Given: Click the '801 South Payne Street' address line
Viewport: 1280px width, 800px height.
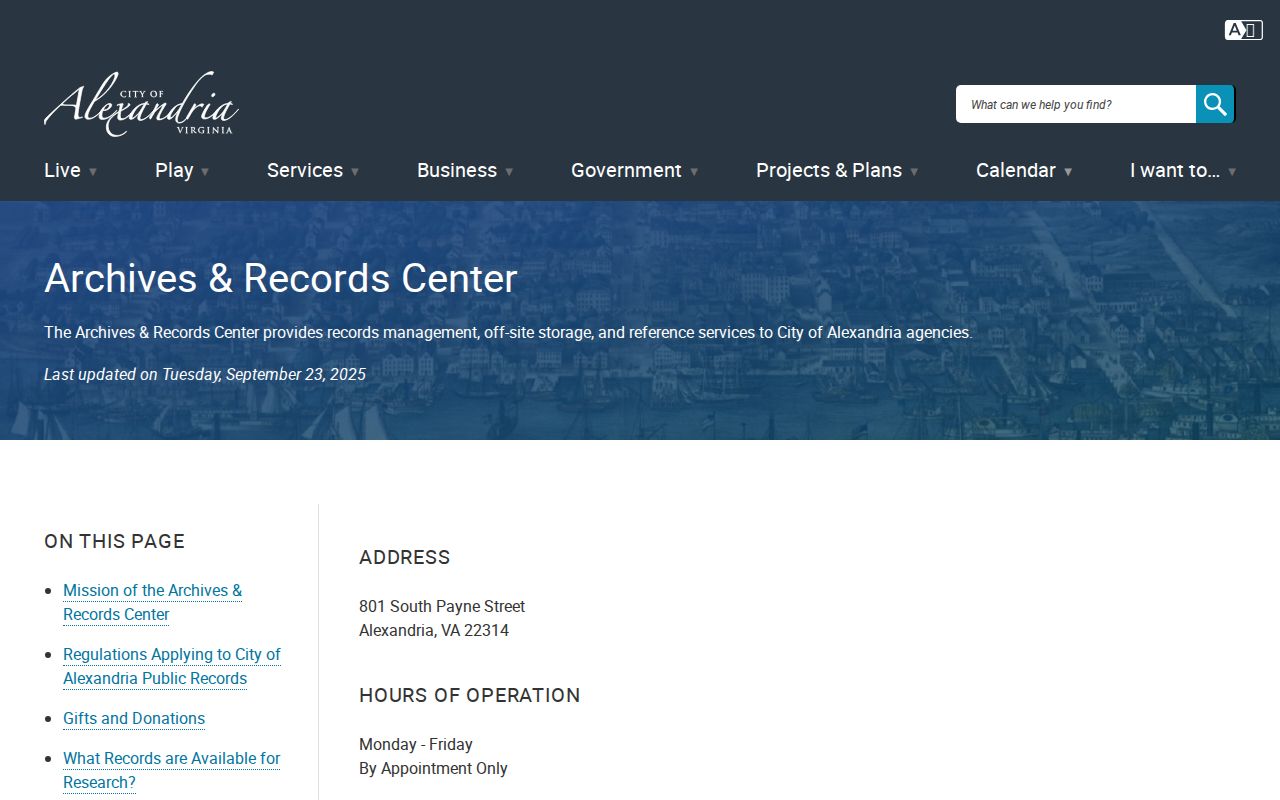Looking at the screenshot, I should tap(442, 606).
